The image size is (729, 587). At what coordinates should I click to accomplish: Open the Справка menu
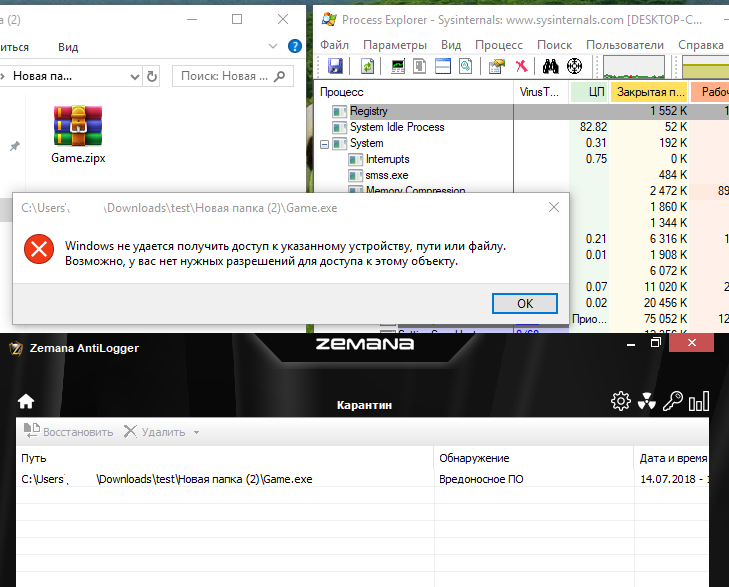click(701, 45)
